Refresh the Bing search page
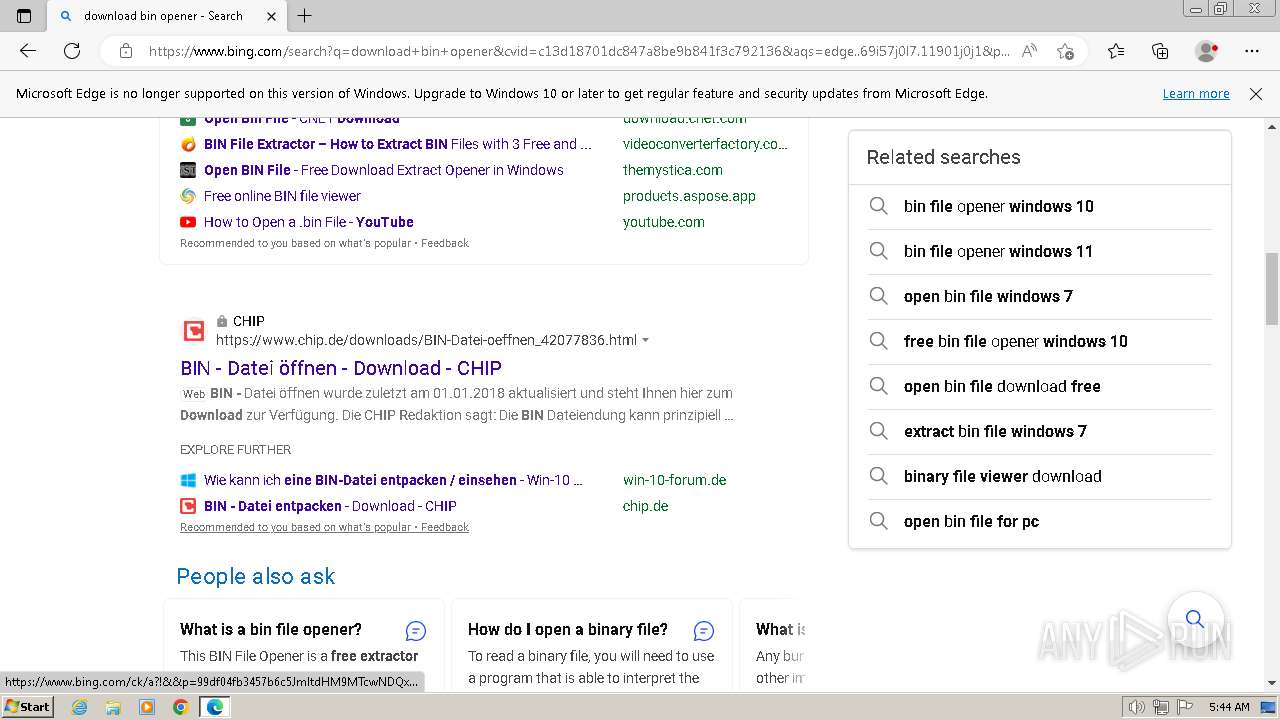Screen dimensions: 1280x720 (72, 51)
